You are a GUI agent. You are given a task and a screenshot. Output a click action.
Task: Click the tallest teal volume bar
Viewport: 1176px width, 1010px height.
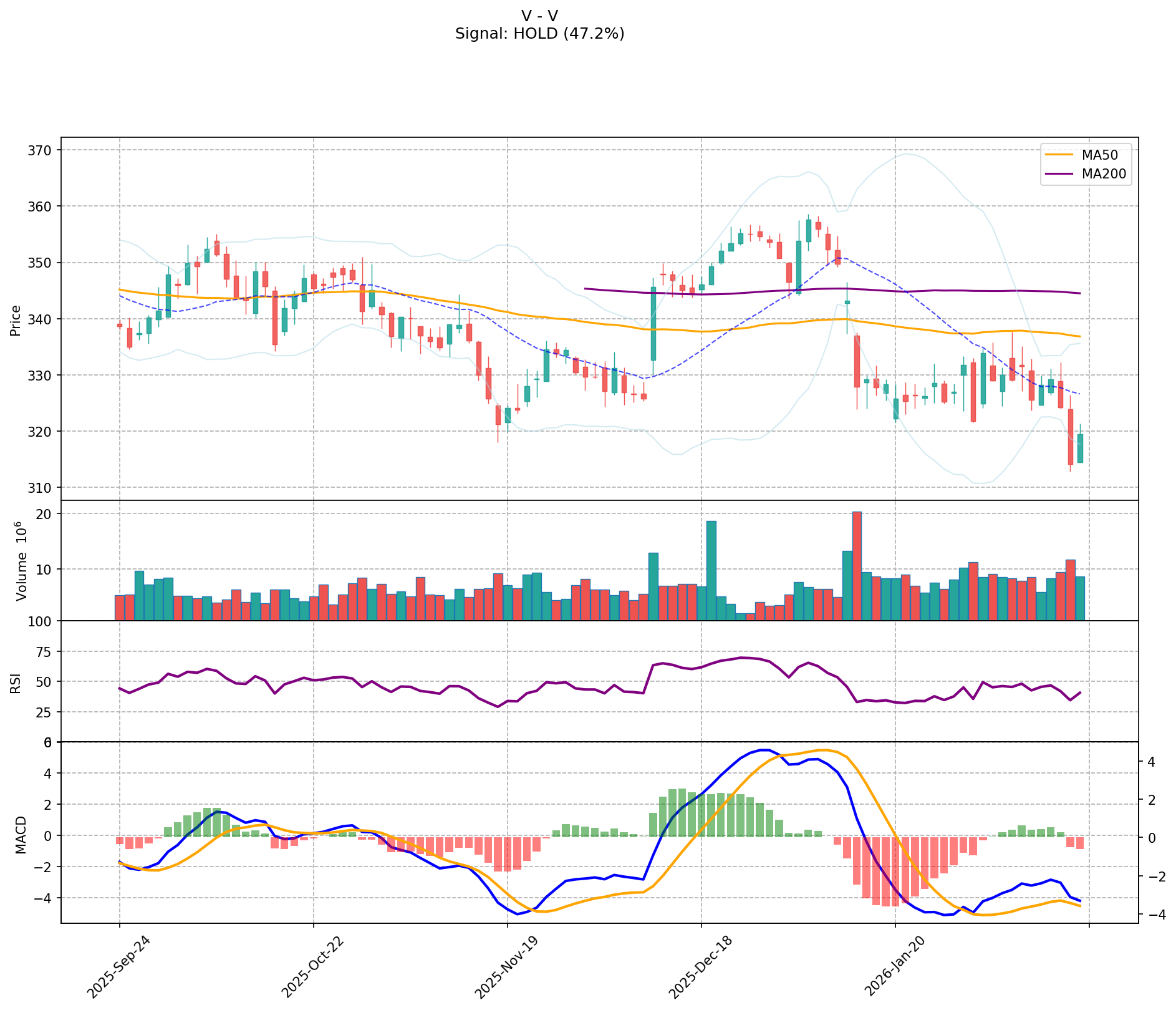point(711,570)
